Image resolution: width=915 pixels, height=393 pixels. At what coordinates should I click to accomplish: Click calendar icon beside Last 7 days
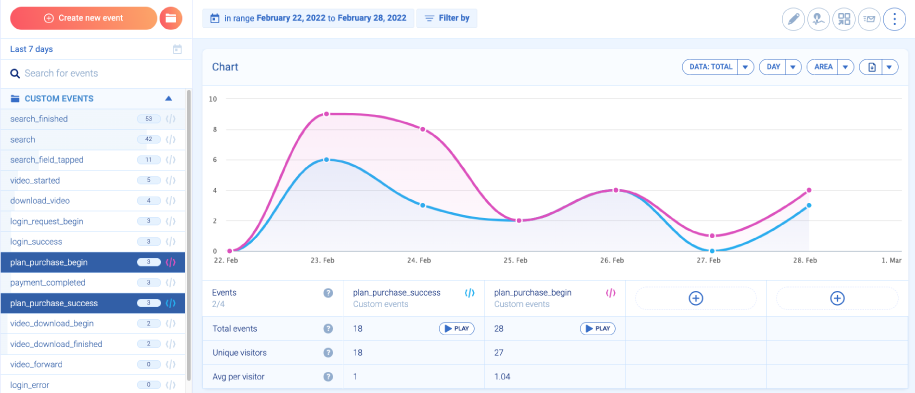(177, 50)
